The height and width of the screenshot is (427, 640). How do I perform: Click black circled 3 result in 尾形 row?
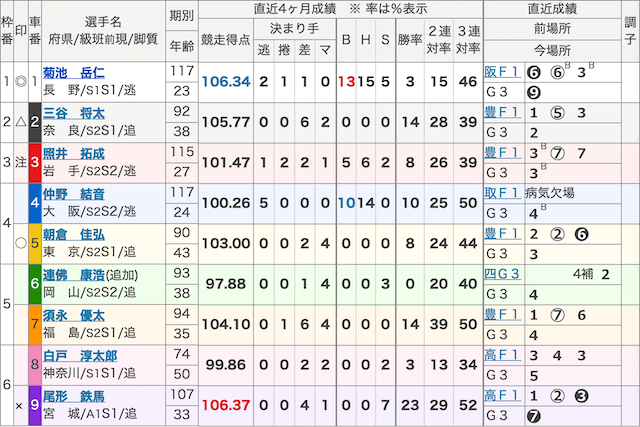click(582, 396)
